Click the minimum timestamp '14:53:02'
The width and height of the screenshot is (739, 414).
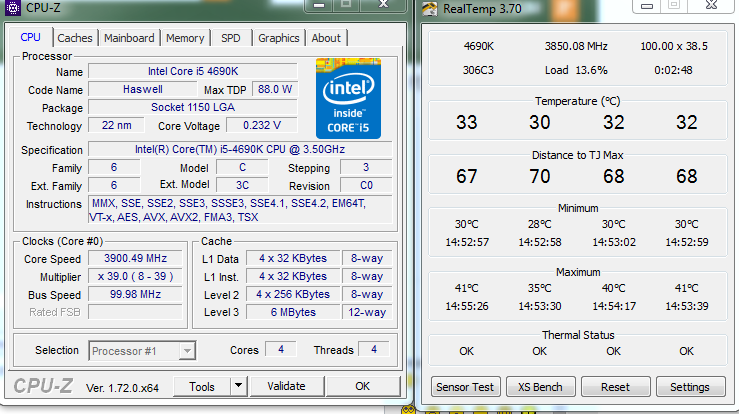click(x=614, y=242)
